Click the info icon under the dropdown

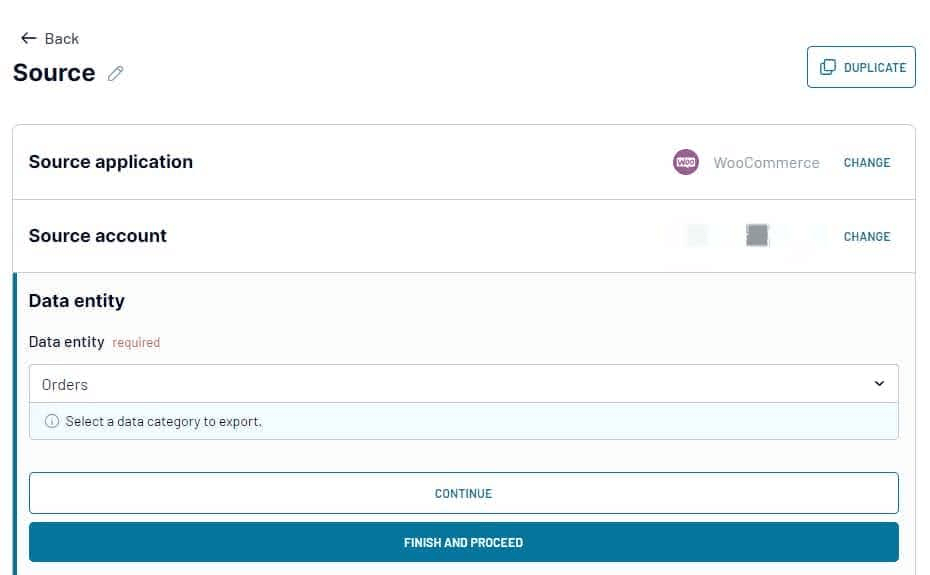(x=52, y=421)
